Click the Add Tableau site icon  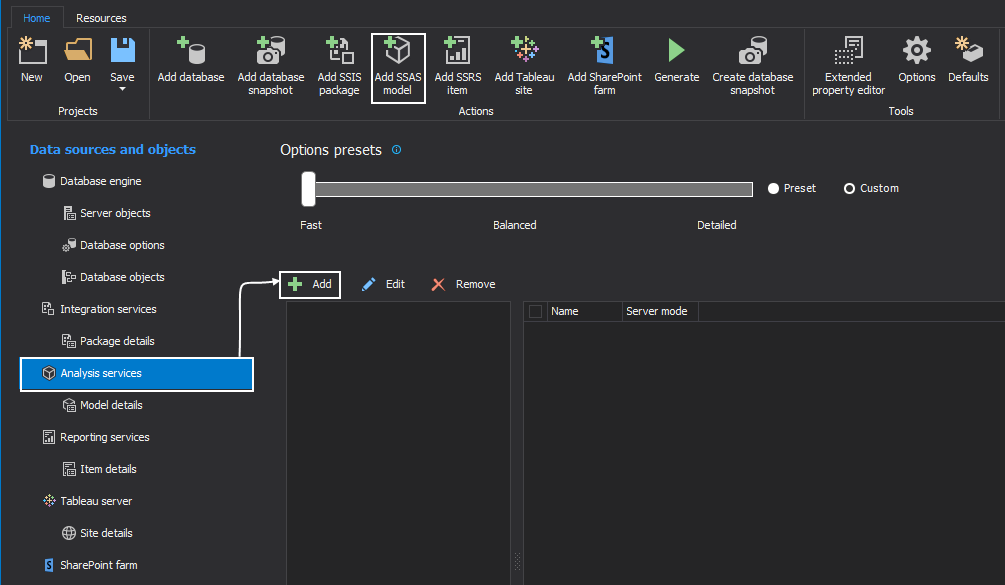pyautogui.click(x=524, y=52)
